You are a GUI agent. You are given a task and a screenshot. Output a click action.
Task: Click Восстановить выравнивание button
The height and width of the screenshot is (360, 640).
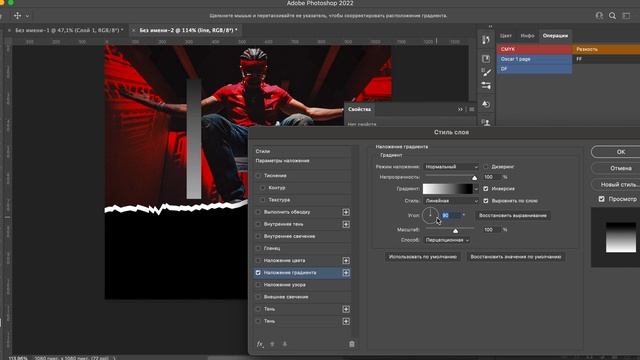pos(513,216)
